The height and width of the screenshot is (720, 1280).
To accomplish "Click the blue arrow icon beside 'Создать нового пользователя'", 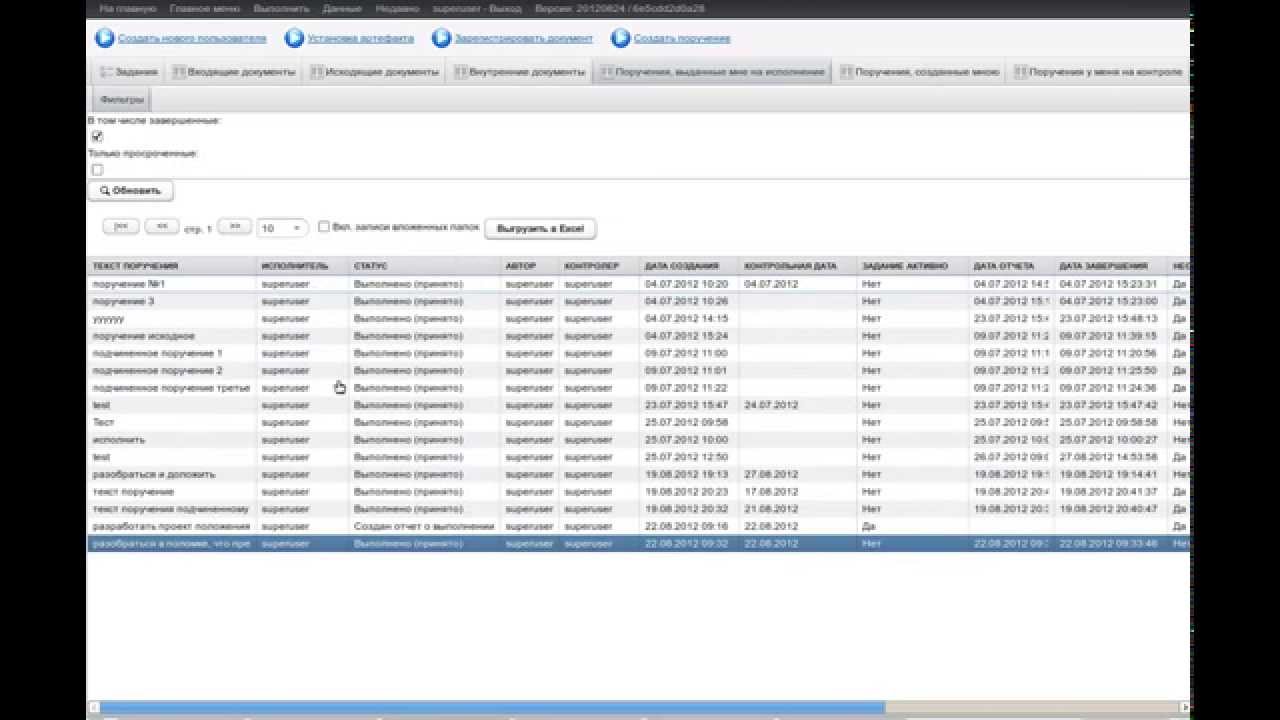I will (x=104, y=38).
